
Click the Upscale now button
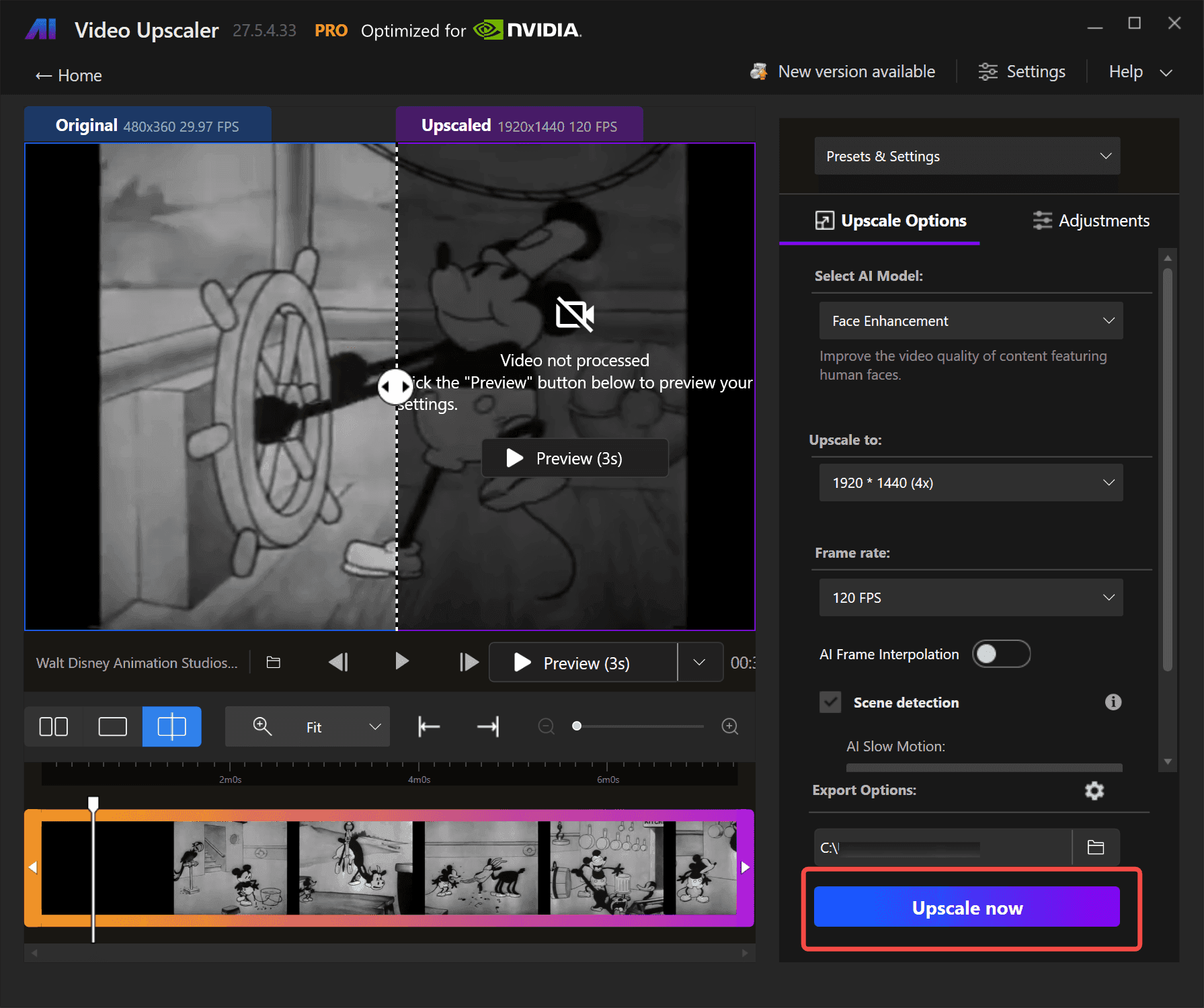click(x=967, y=907)
